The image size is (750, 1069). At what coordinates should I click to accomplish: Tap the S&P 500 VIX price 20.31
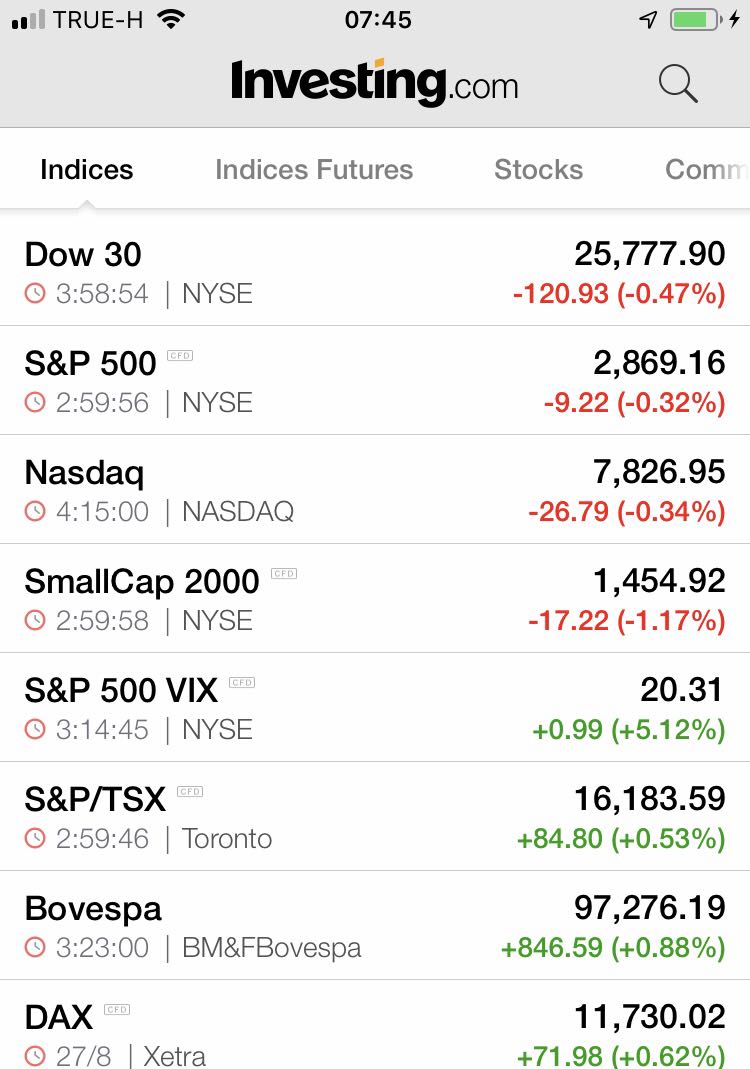(682, 689)
